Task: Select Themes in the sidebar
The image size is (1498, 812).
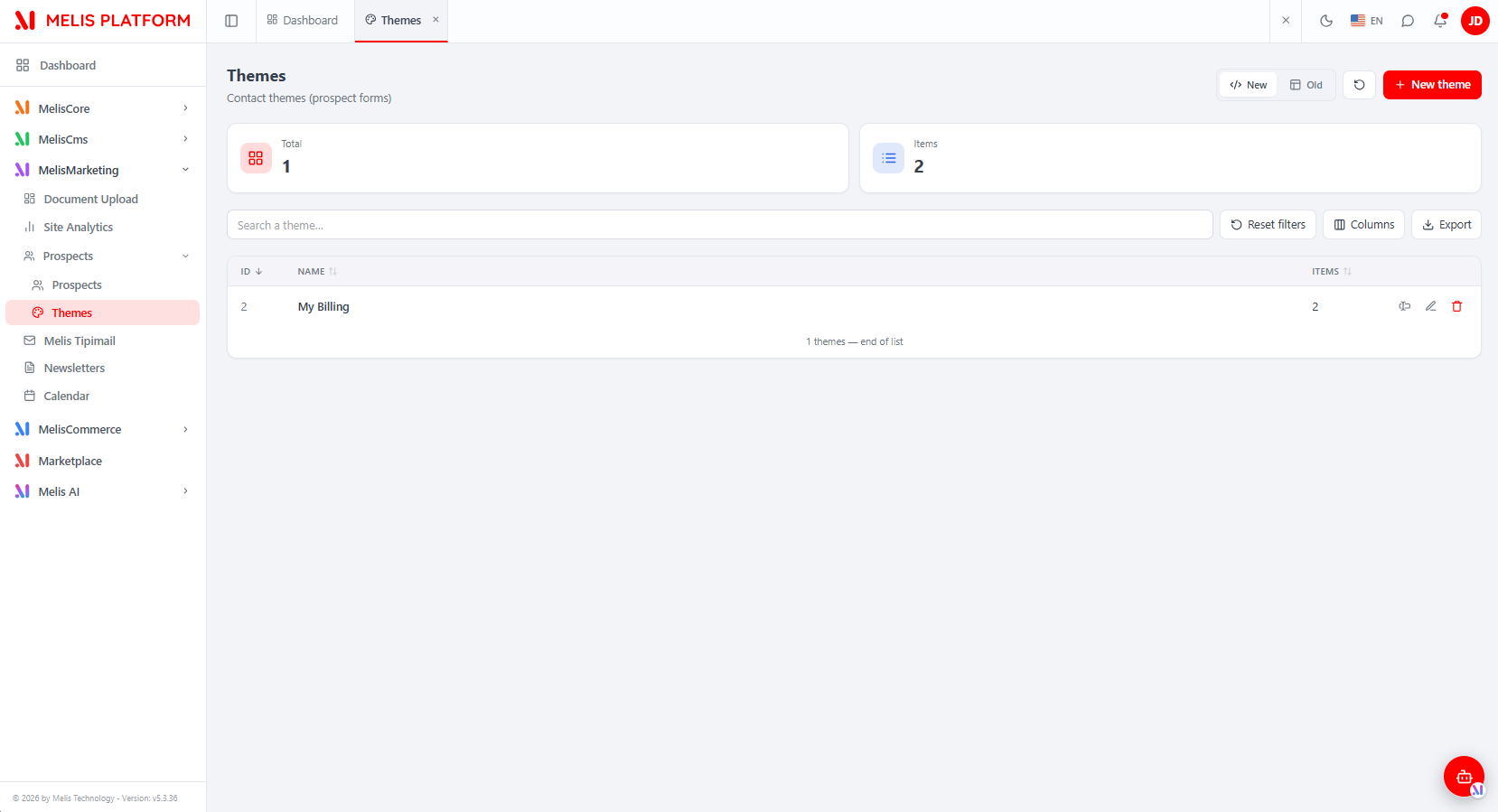Action: [102, 313]
